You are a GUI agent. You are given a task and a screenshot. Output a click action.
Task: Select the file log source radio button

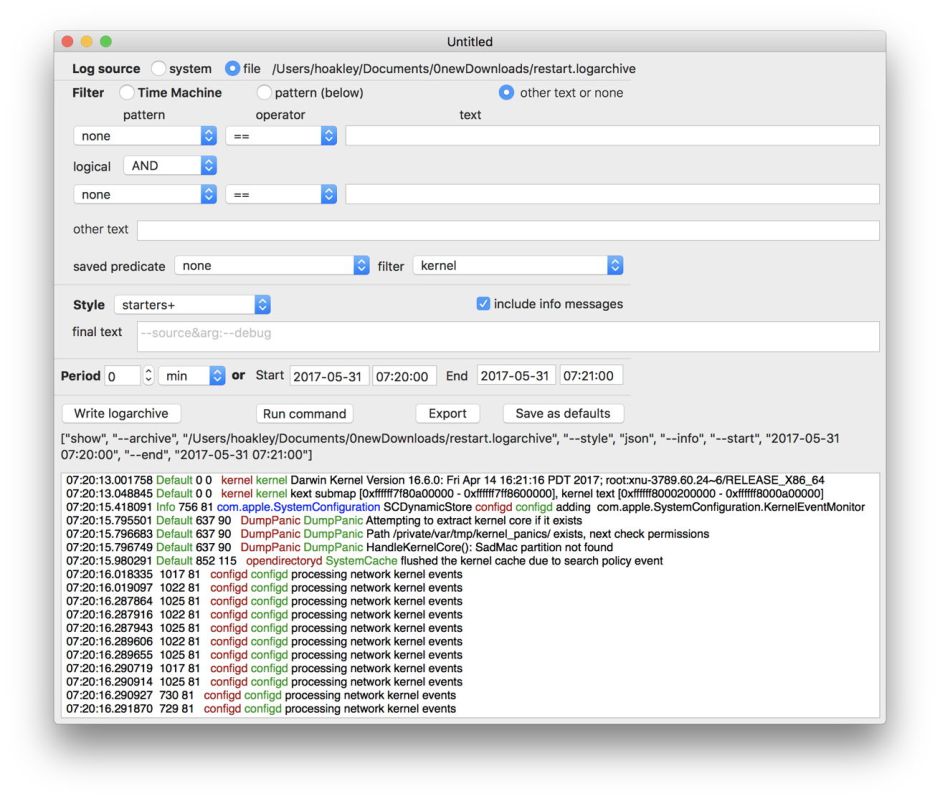pos(233,69)
